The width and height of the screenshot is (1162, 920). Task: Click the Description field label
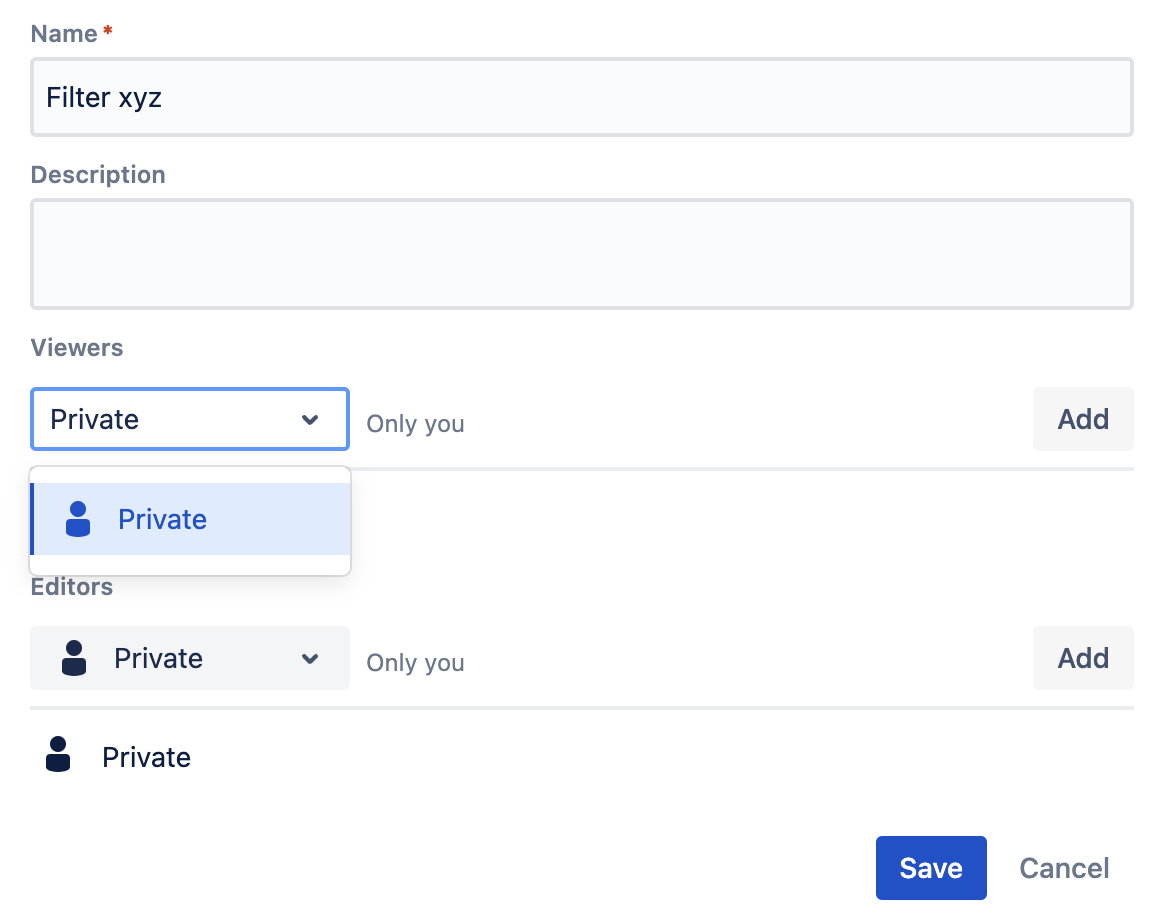point(98,175)
